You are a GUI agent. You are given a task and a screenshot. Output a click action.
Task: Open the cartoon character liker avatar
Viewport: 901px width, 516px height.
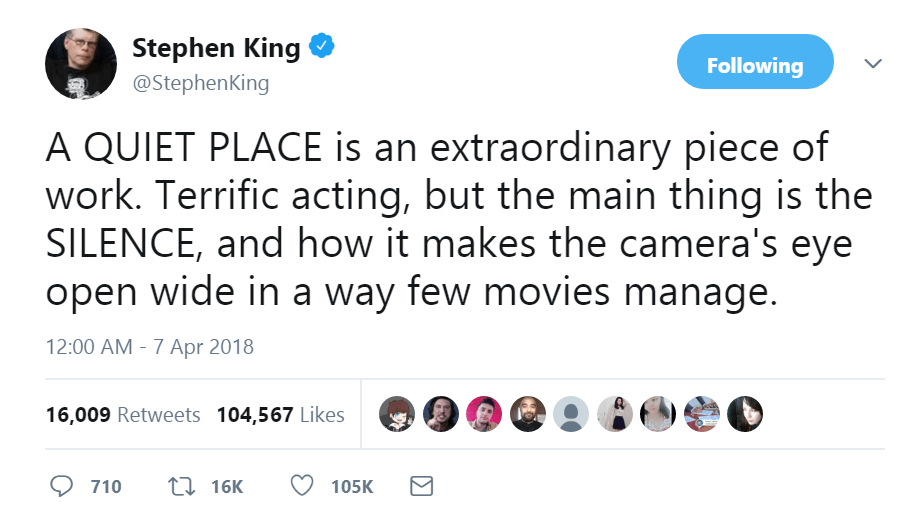pos(398,413)
